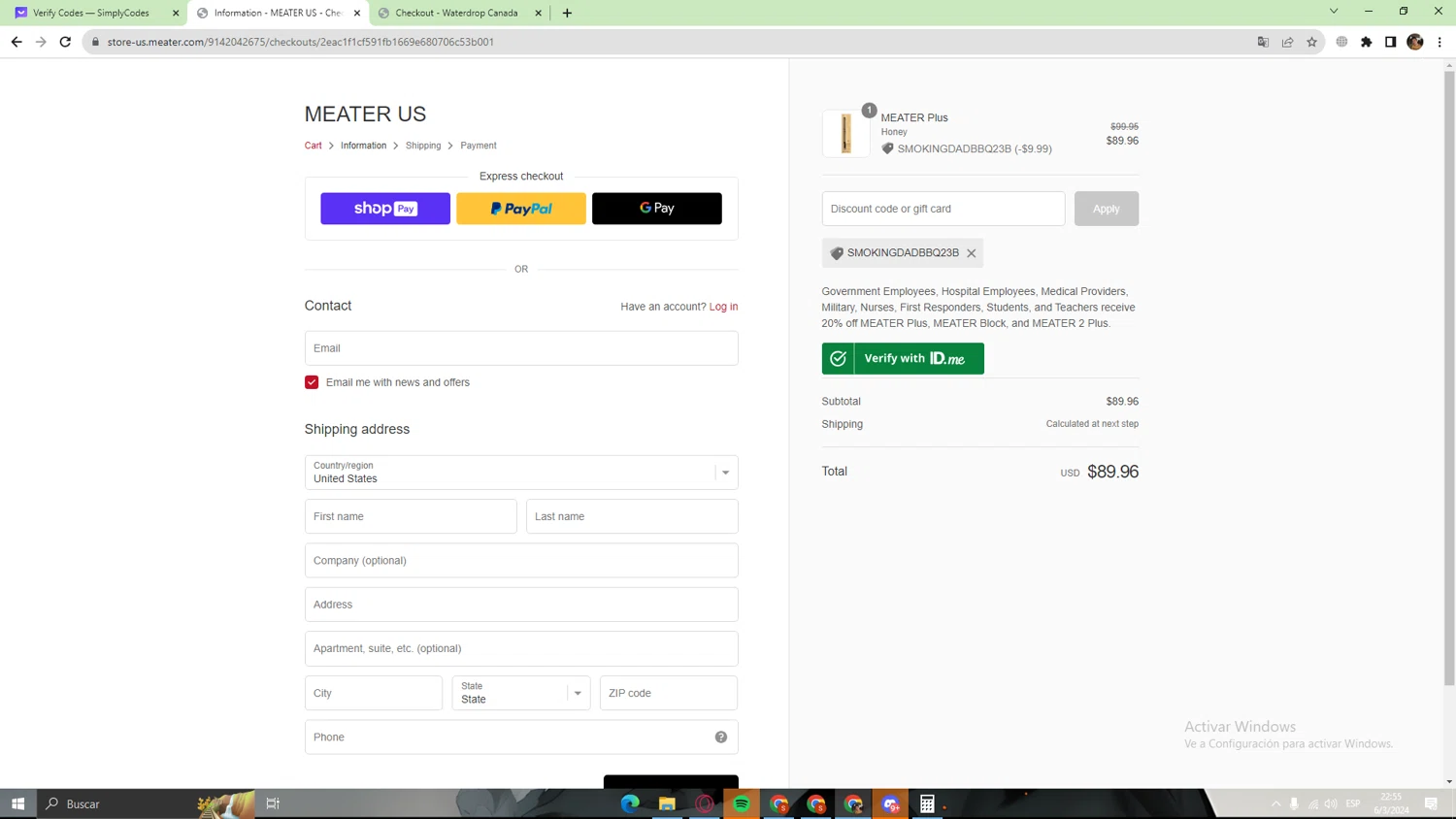Click the share page icon in address bar
This screenshot has height=819, width=1456.
coord(1288,42)
